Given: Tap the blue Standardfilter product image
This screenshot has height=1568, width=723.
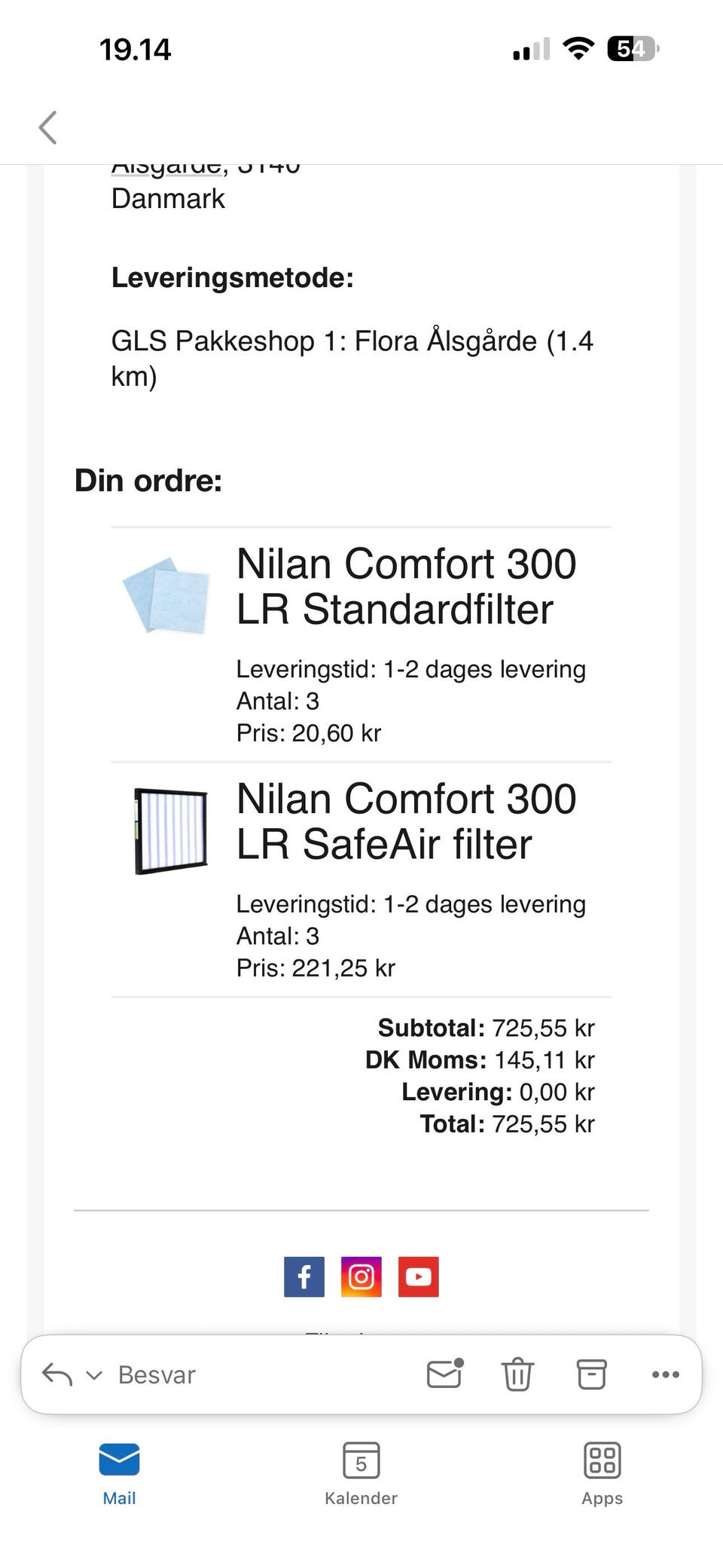Looking at the screenshot, I should 167,595.
